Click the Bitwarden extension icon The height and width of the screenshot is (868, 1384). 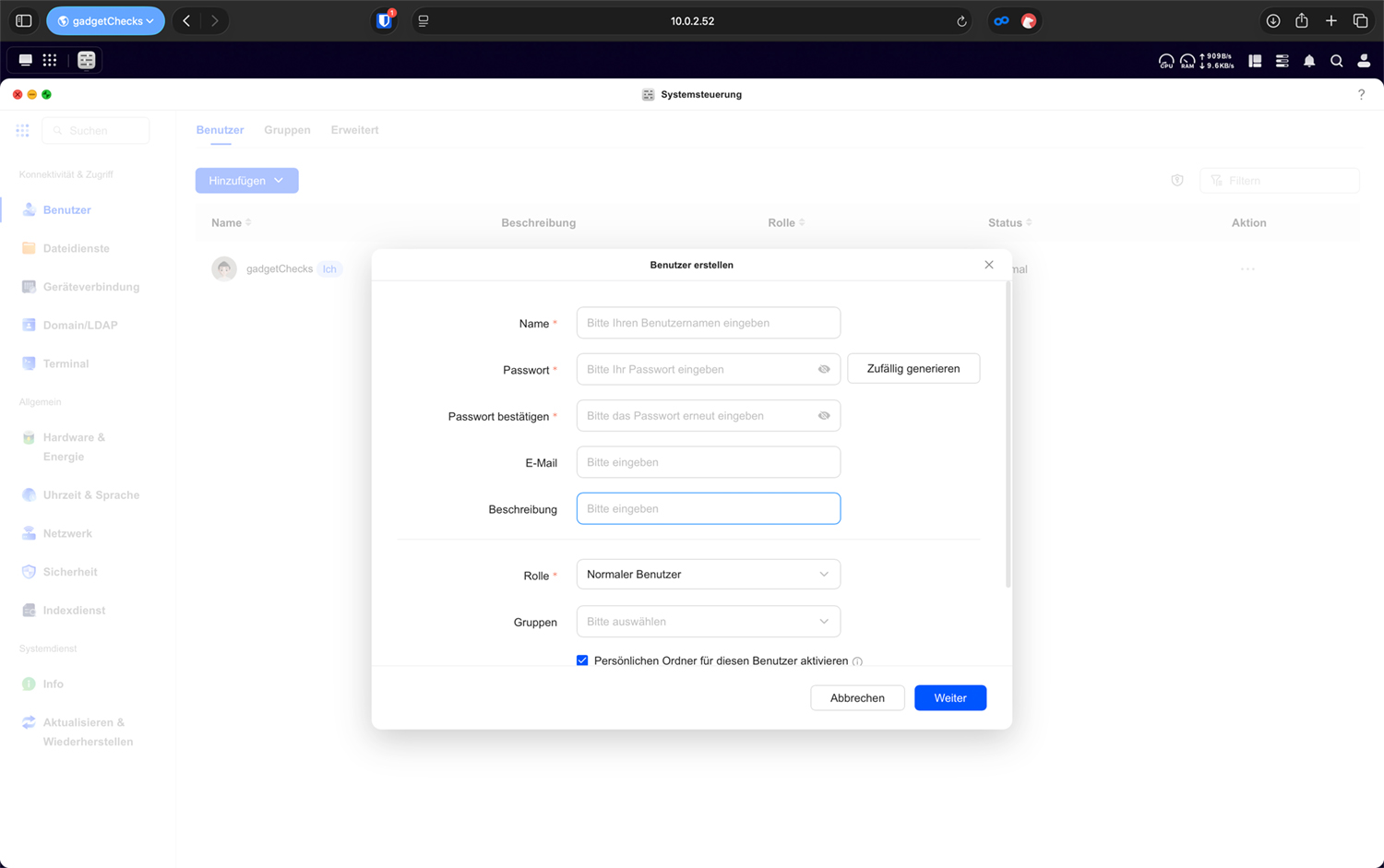[x=384, y=20]
